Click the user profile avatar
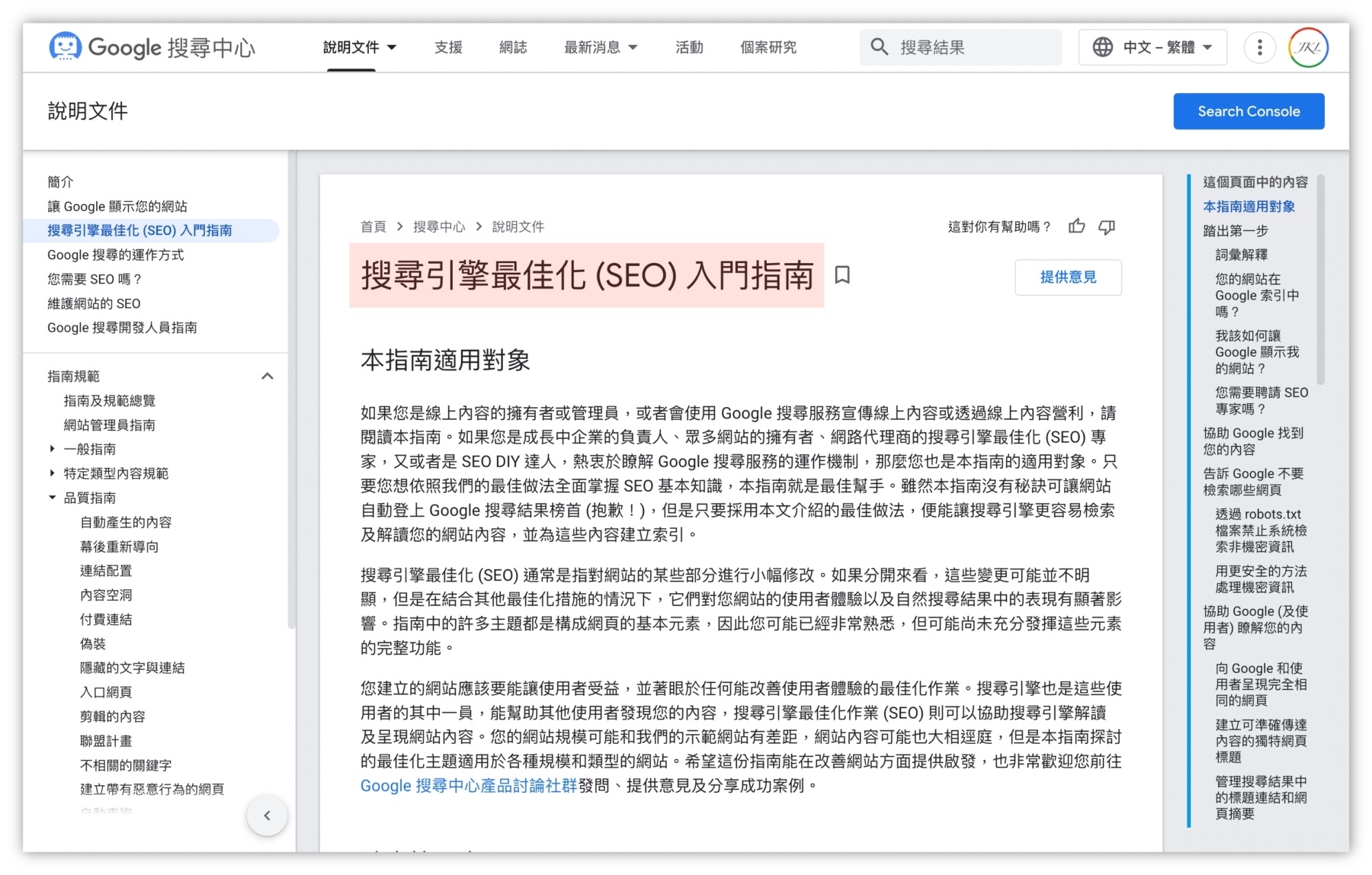The height and width of the screenshot is (875, 1372). (x=1308, y=47)
